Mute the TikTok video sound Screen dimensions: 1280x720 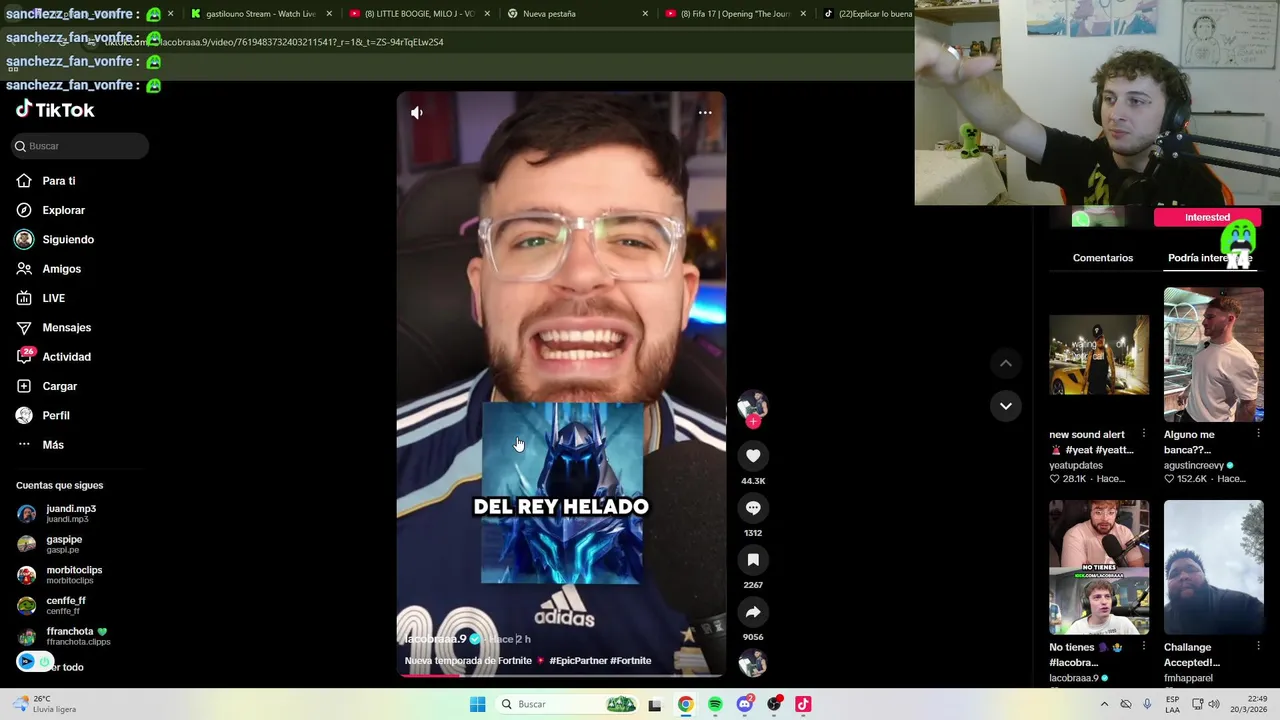[x=417, y=113]
